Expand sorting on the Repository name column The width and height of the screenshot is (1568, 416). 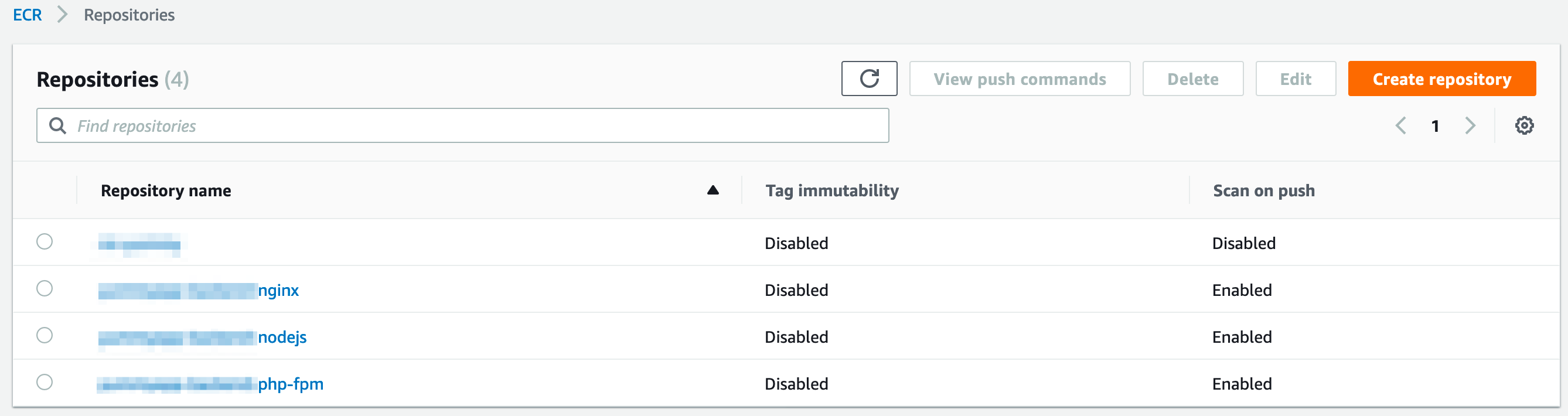pyautogui.click(x=166, y=190)
